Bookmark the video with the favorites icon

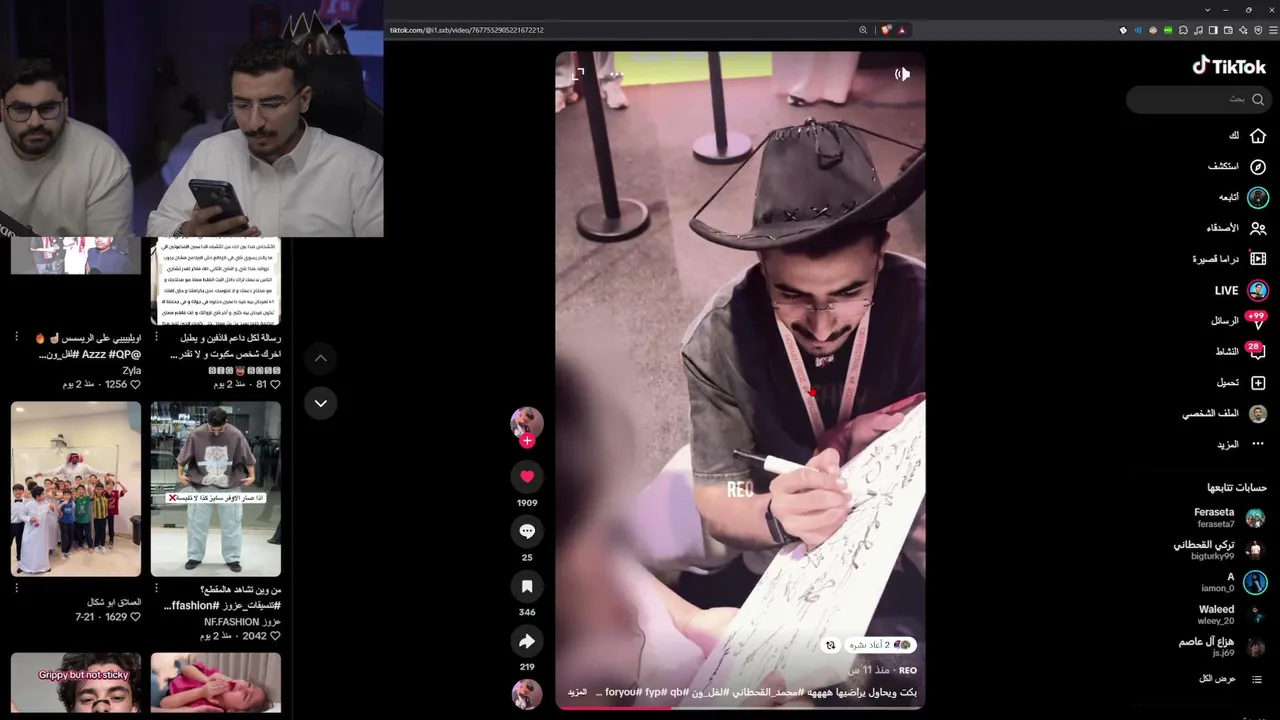(x=527, y=586)
